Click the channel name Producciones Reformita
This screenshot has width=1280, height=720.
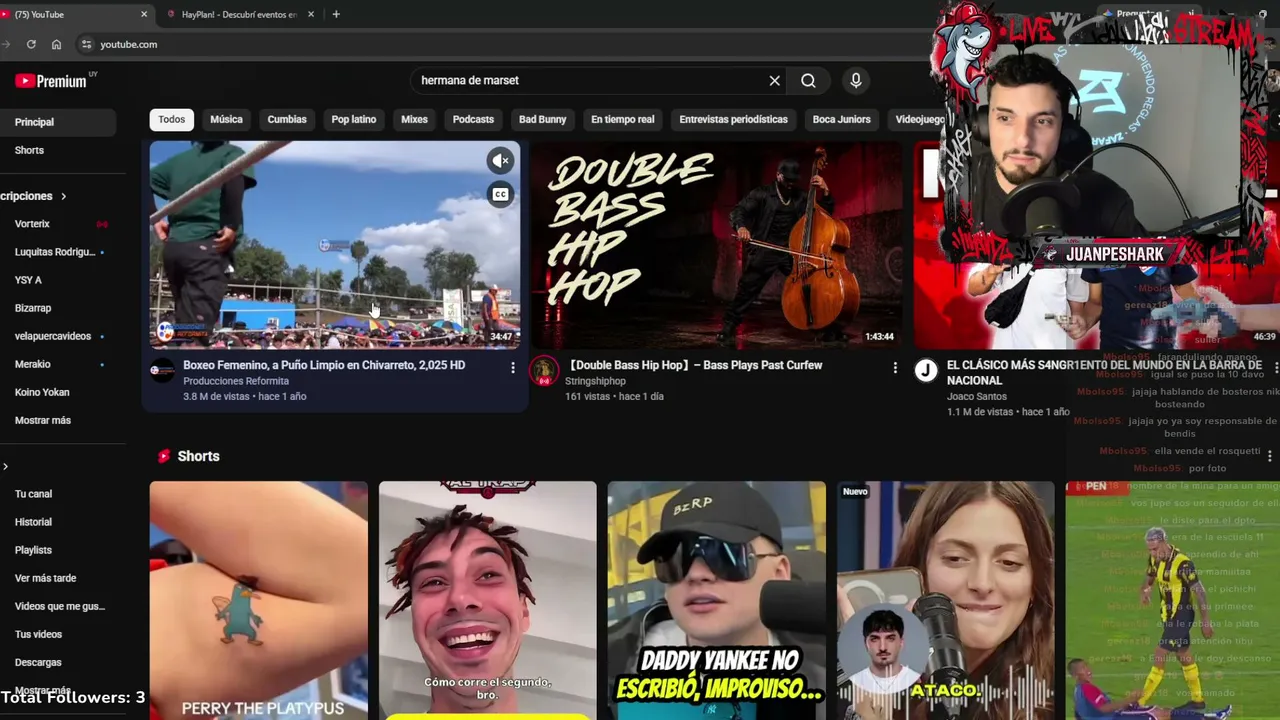236,381
